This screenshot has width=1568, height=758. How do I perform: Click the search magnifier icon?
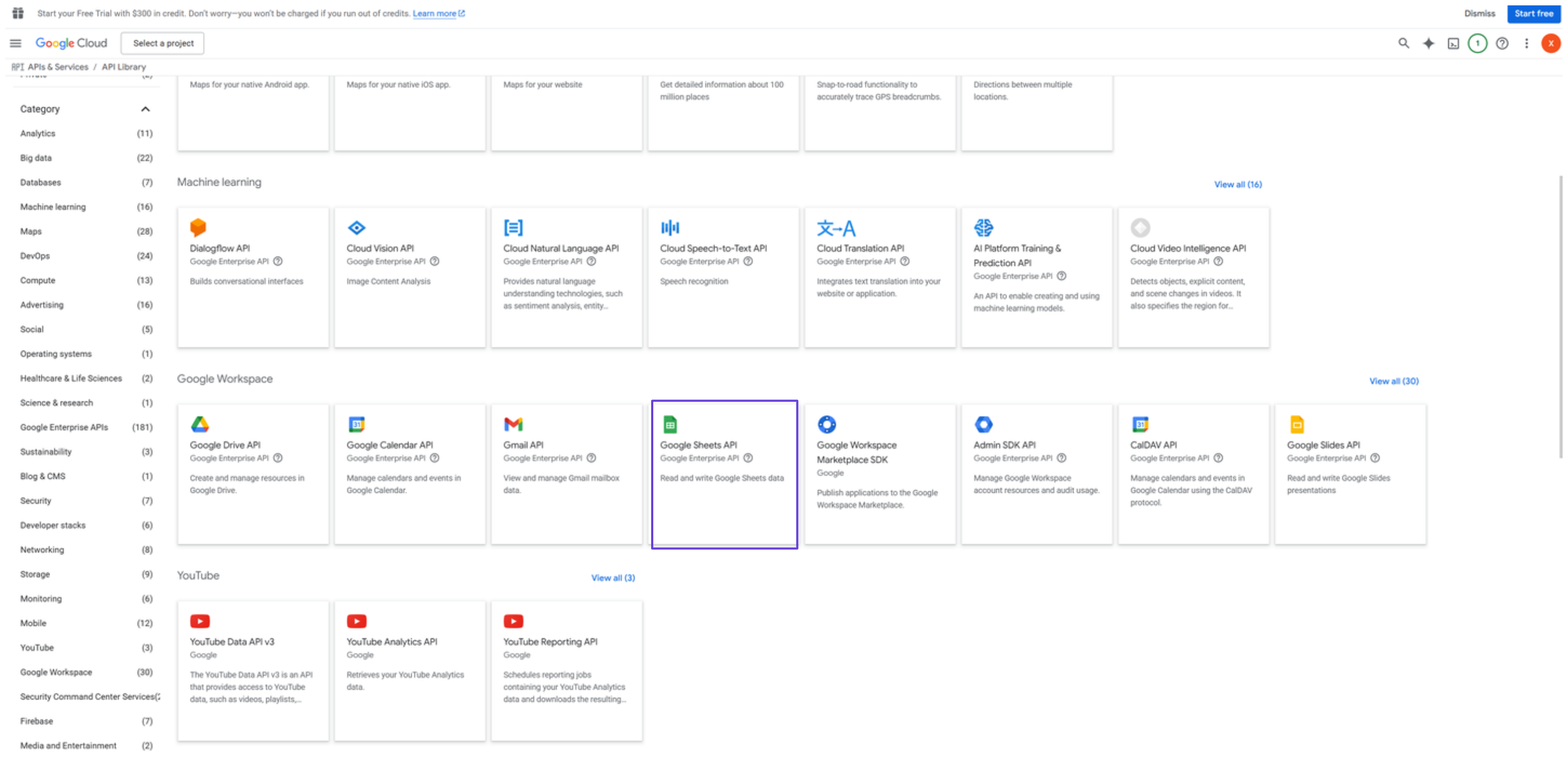coord(1404,43)
